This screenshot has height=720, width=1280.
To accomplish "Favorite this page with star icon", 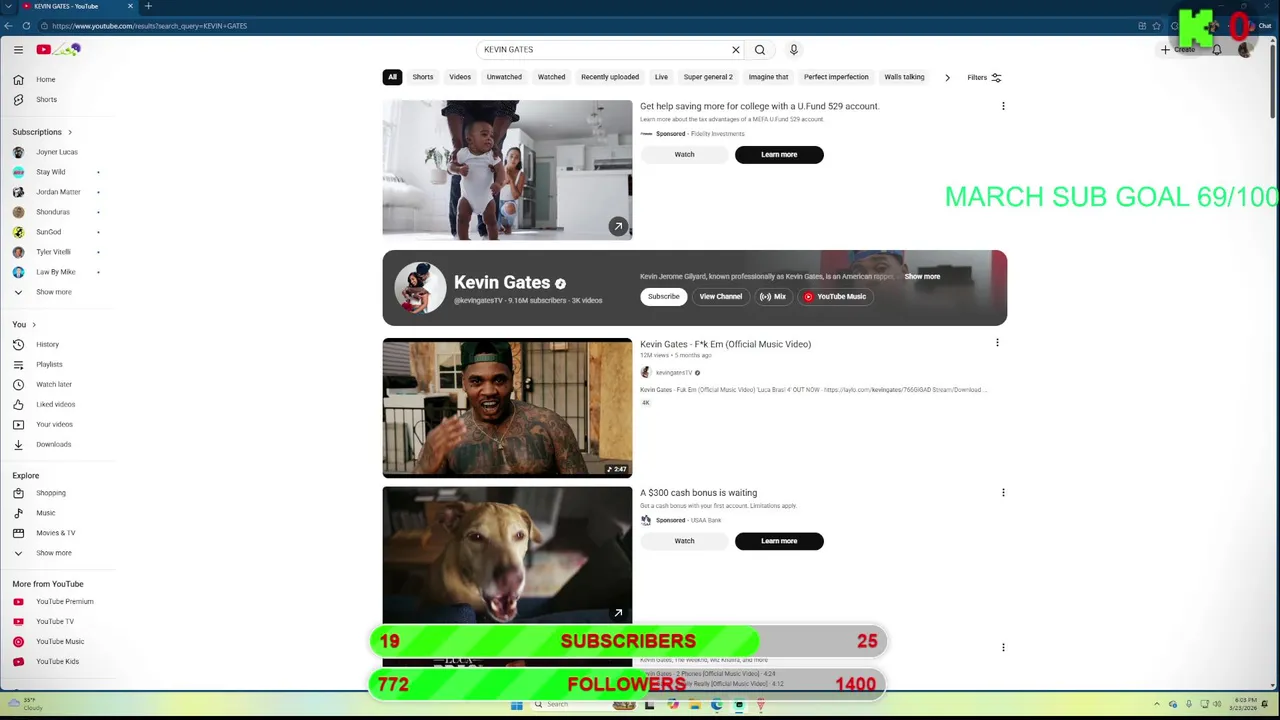I will tap(1157, 26).
